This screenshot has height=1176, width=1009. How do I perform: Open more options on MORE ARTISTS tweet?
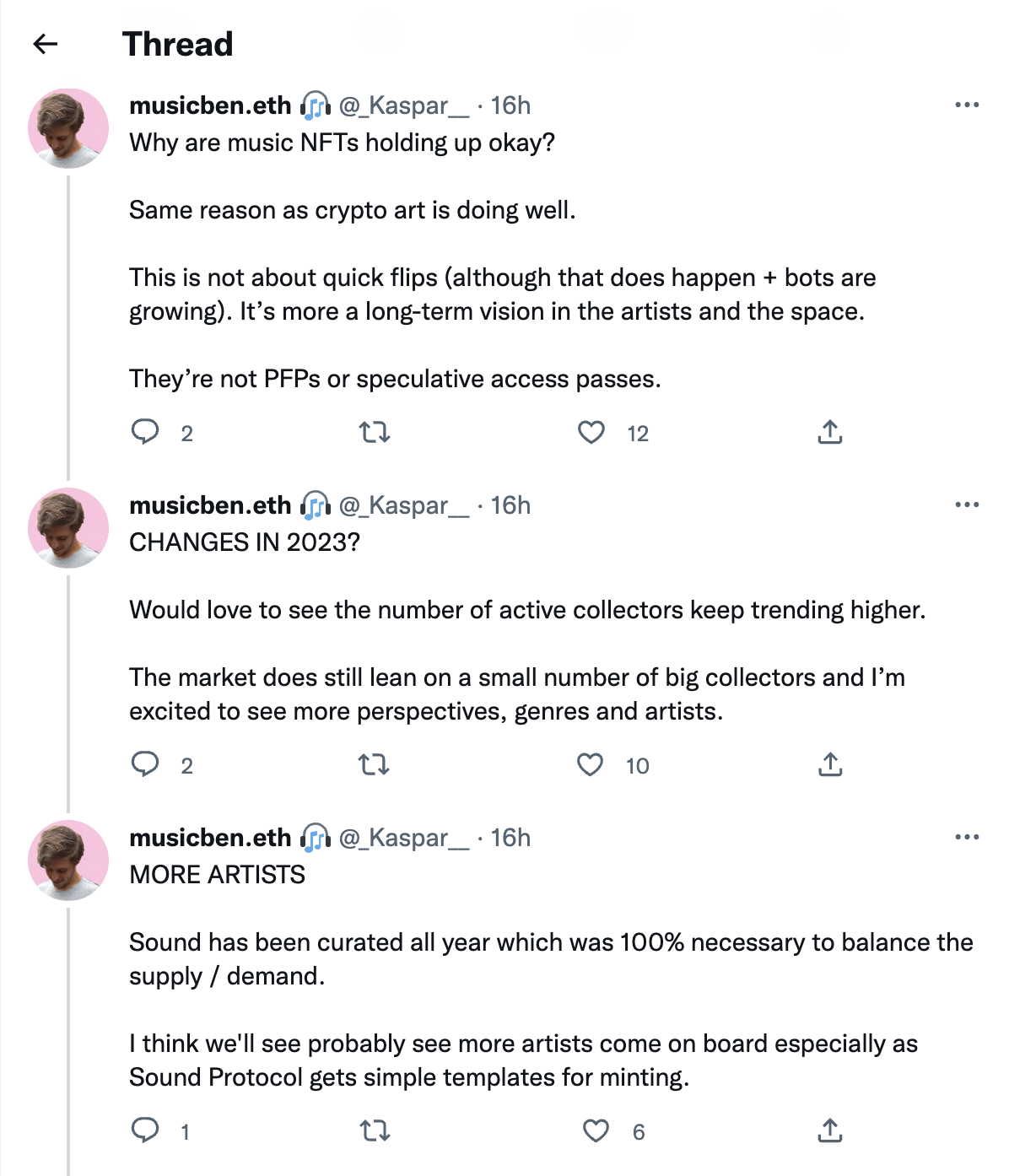point(967,838)
